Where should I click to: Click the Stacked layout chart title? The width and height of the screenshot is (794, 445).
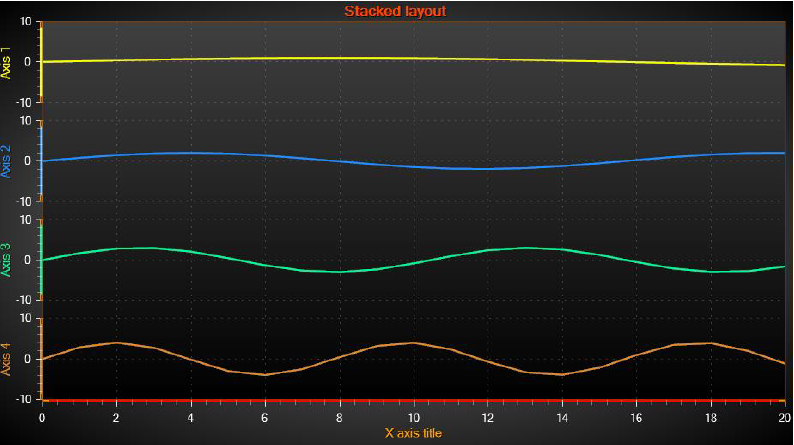click(395, 11)
